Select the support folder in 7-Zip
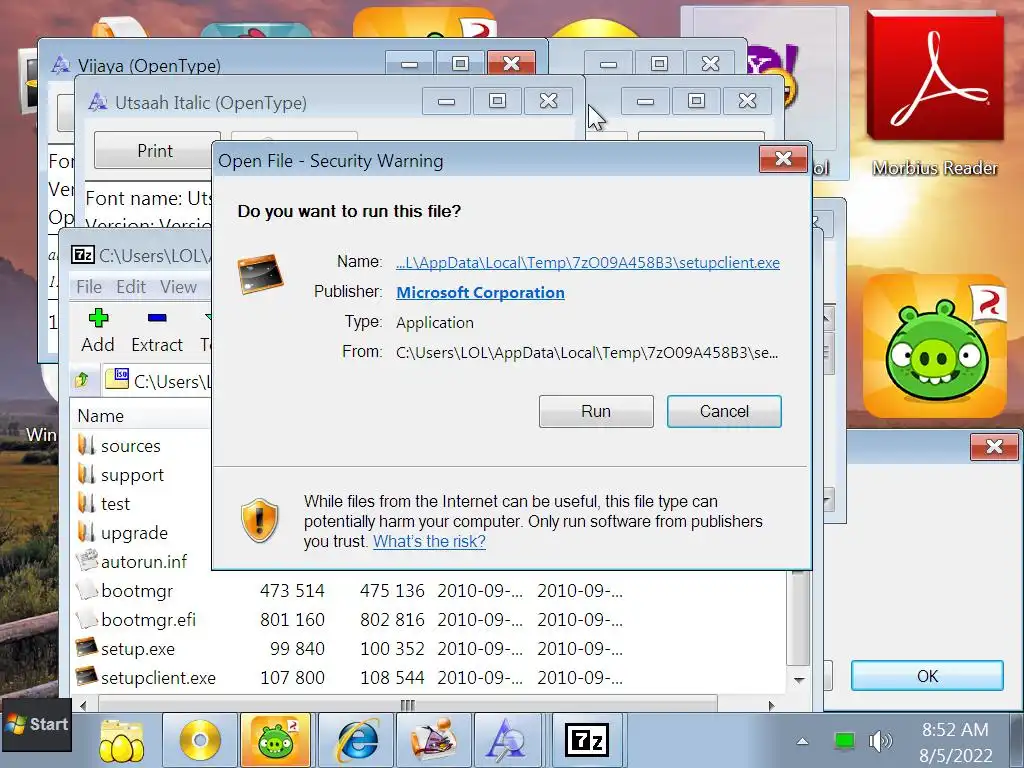The height and width of the screenshot is (768, 1024). coord(132,475)
